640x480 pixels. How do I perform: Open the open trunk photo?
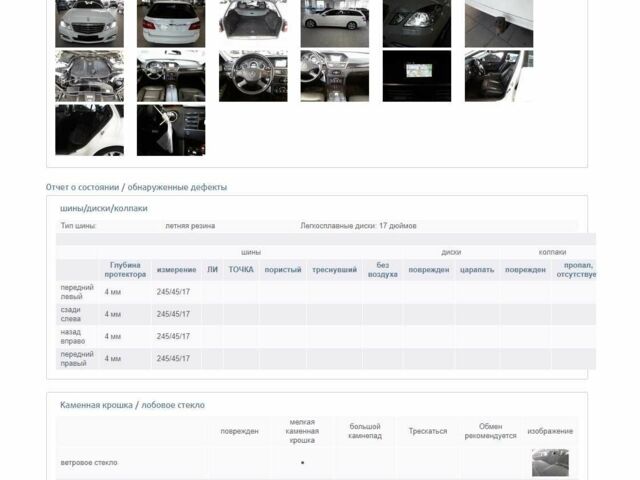click(x=253, y=24)
